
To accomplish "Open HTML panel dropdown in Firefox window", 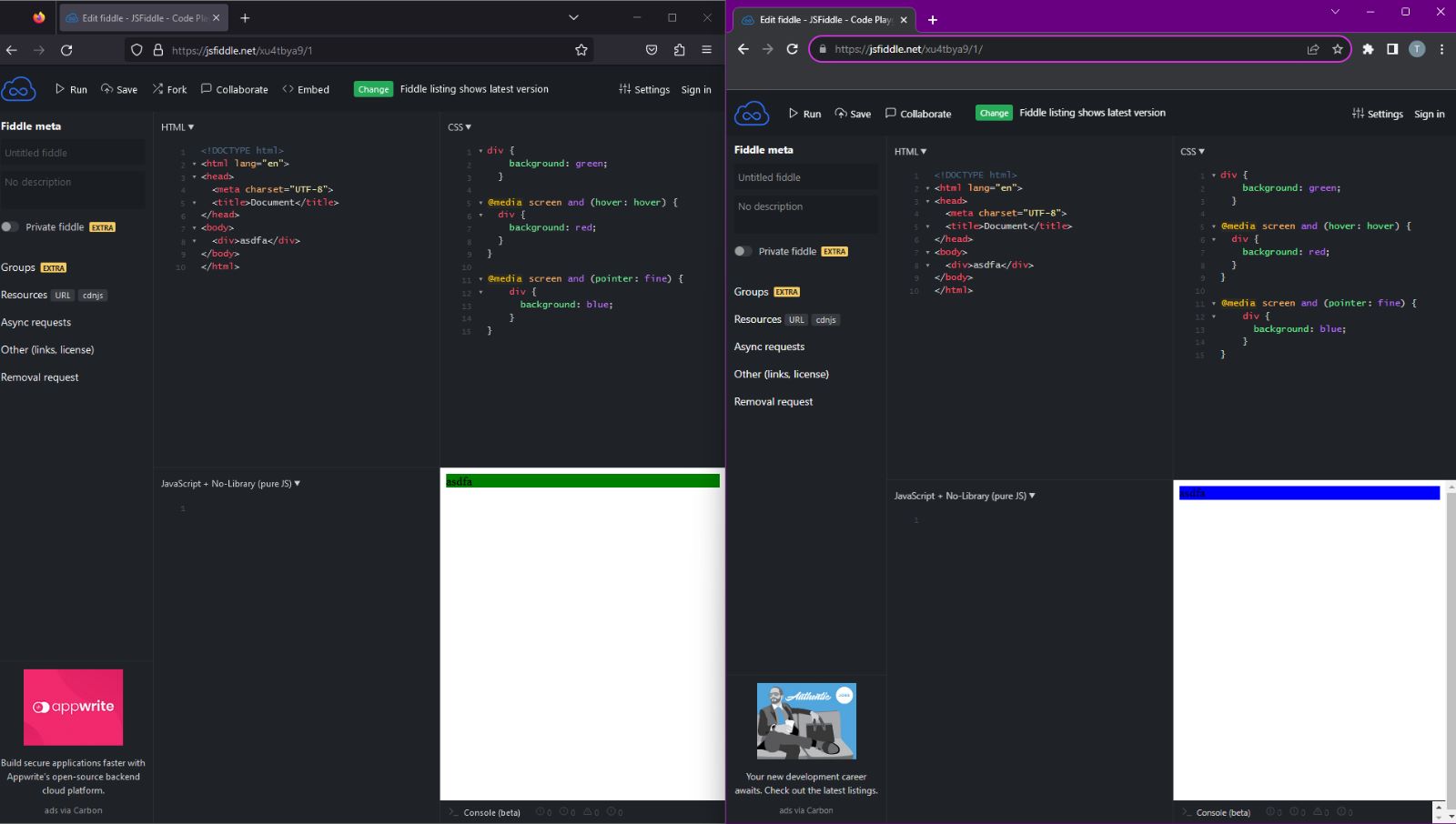I will pyautogui.click(x=177, y=127).
